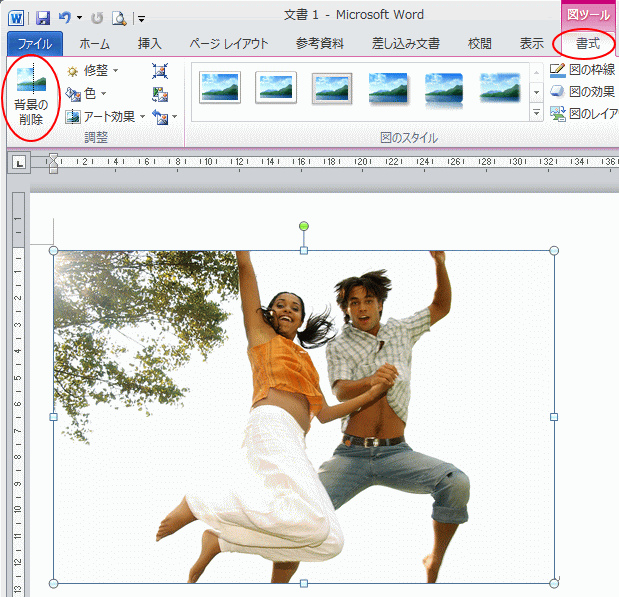Open Customize Quick Access Toolbar dropdown
This screenshot has width=619, height=597.
click(x=141, y=19)
